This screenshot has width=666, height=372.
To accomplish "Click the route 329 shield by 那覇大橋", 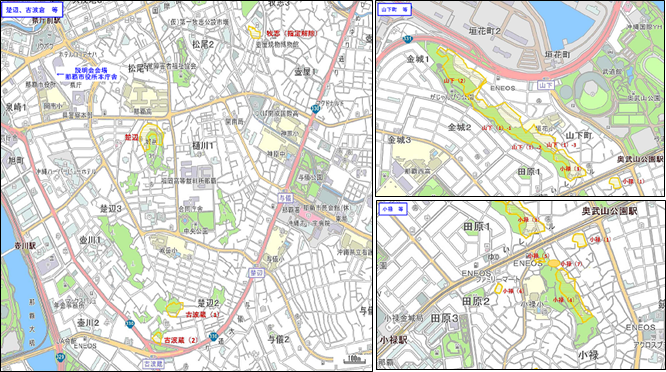I will click(x=60, y=357).
